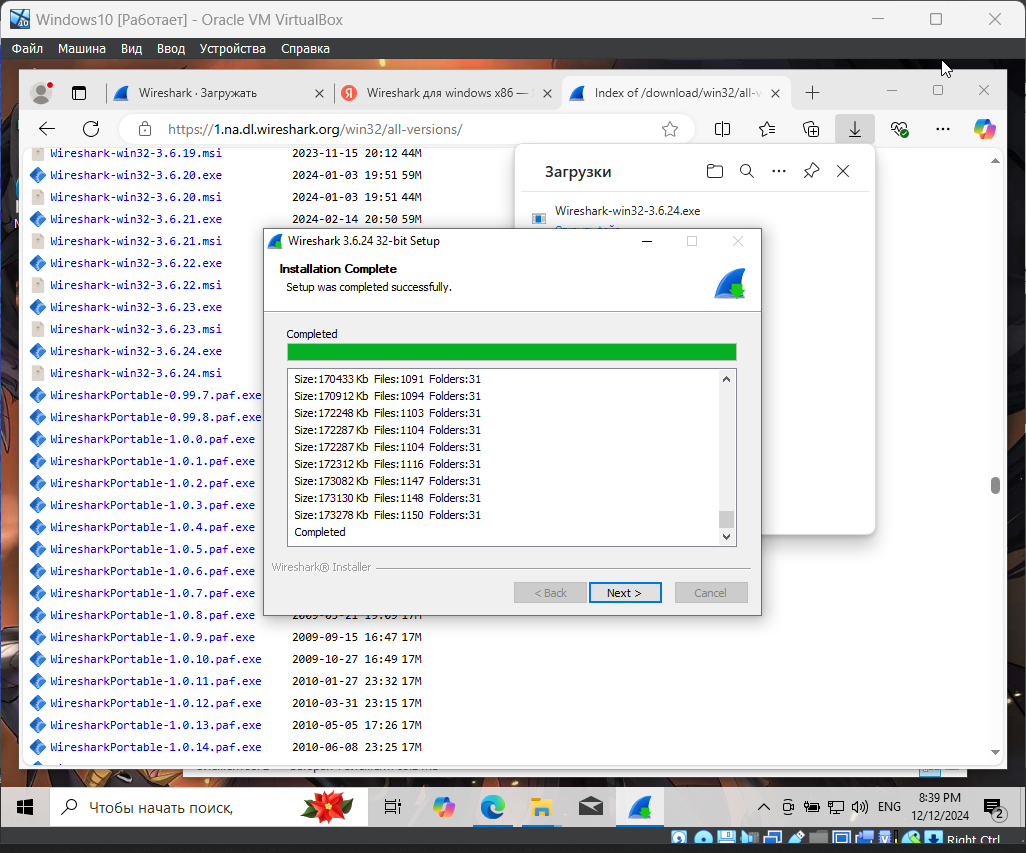1026x853 pixels.
Task: Open VirtualBox Машина menu
Action: [x=82, y=48]
